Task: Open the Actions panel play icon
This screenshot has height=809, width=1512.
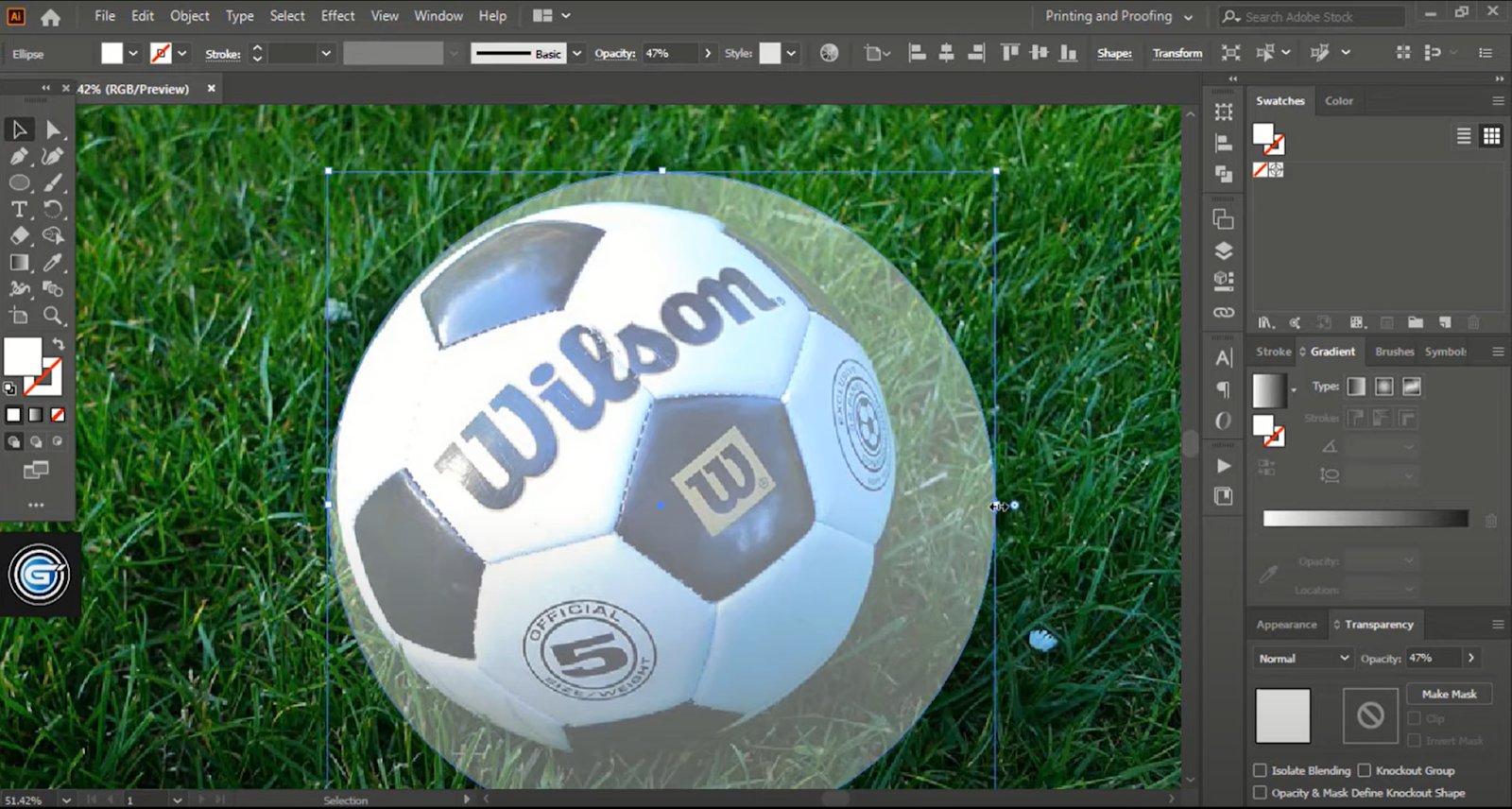Action: coord(1224,466)
